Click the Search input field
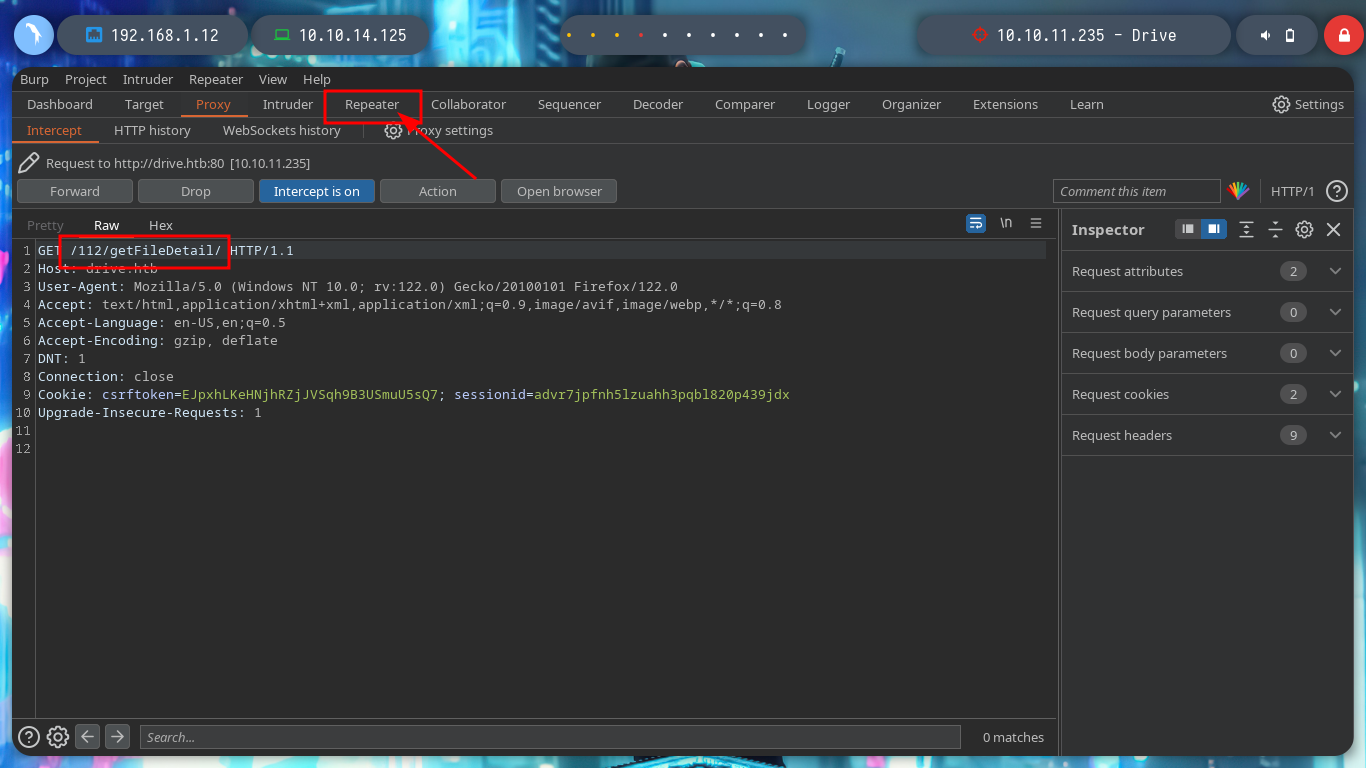The image size is (1366, 768). point(550,737)
